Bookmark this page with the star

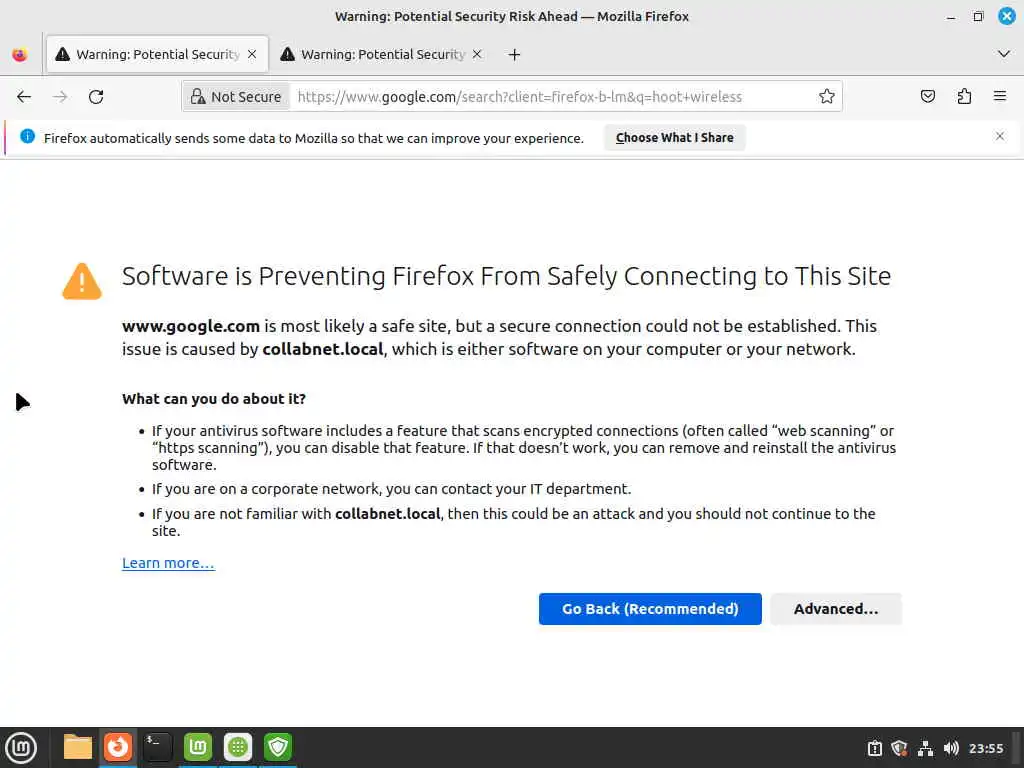pyautogui.click(x=827, y=97)
